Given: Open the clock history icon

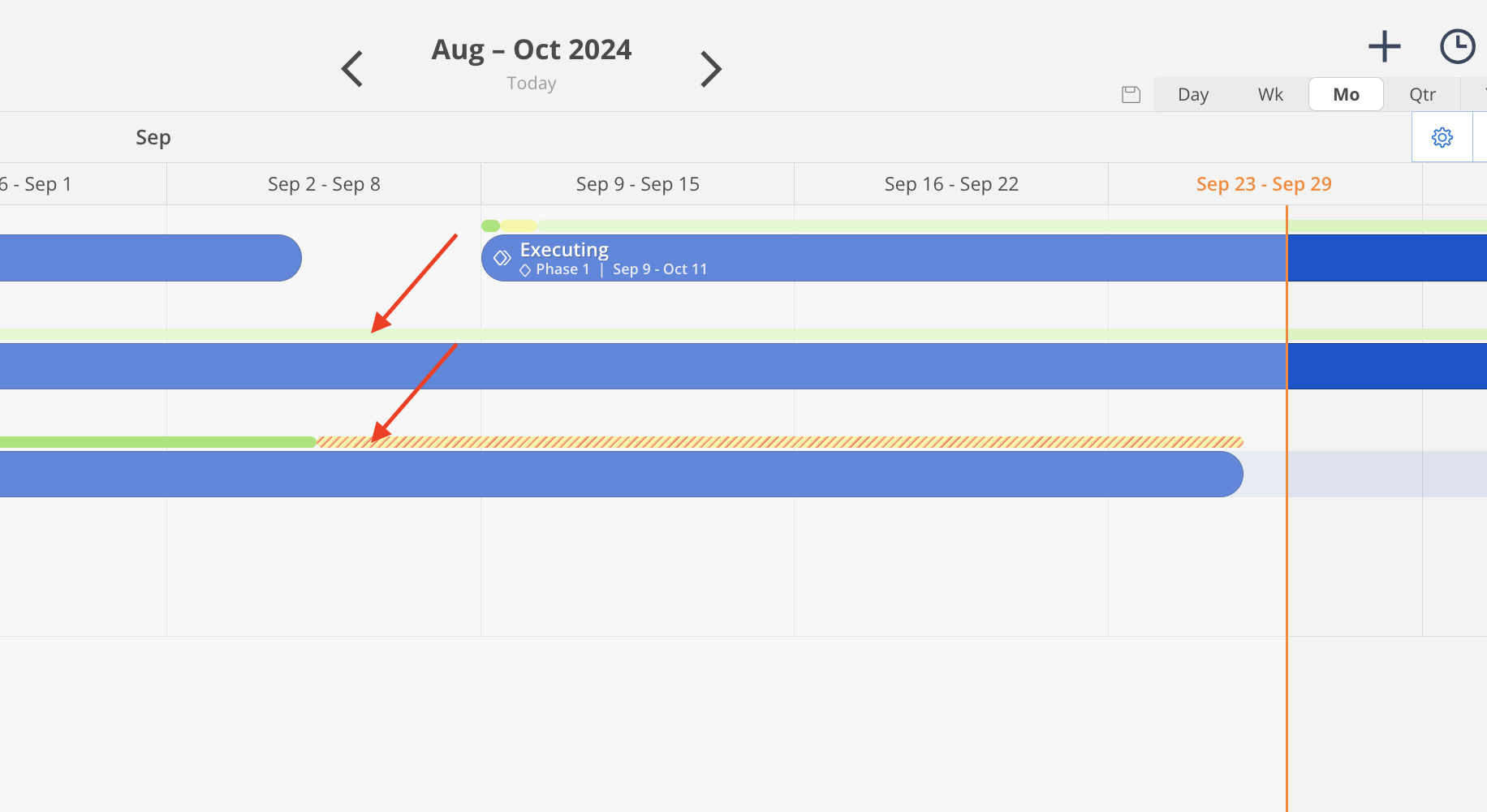Looking at the screenshot, I should tap(1458, 46).
